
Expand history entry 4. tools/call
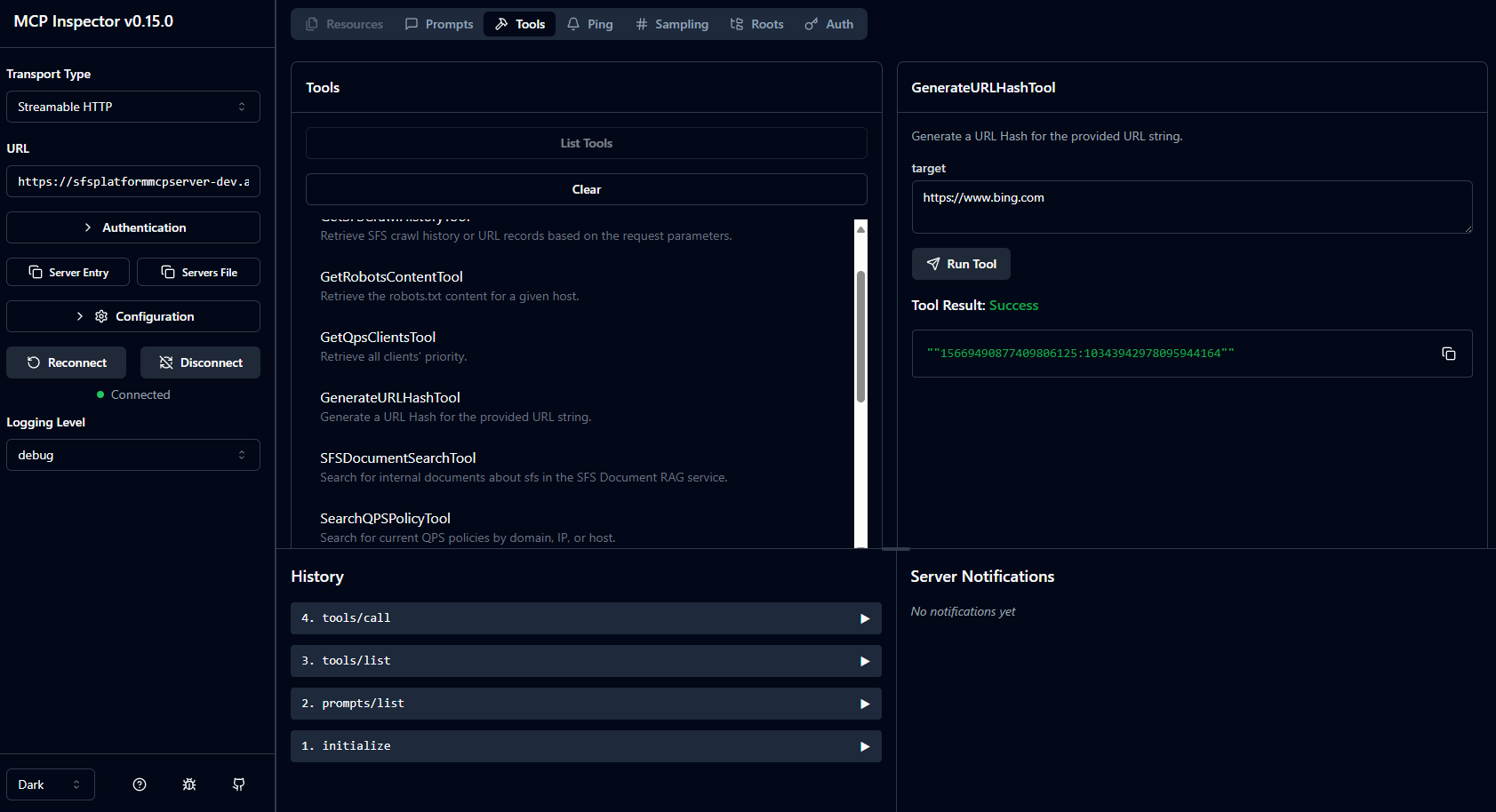tap(586, 618)
